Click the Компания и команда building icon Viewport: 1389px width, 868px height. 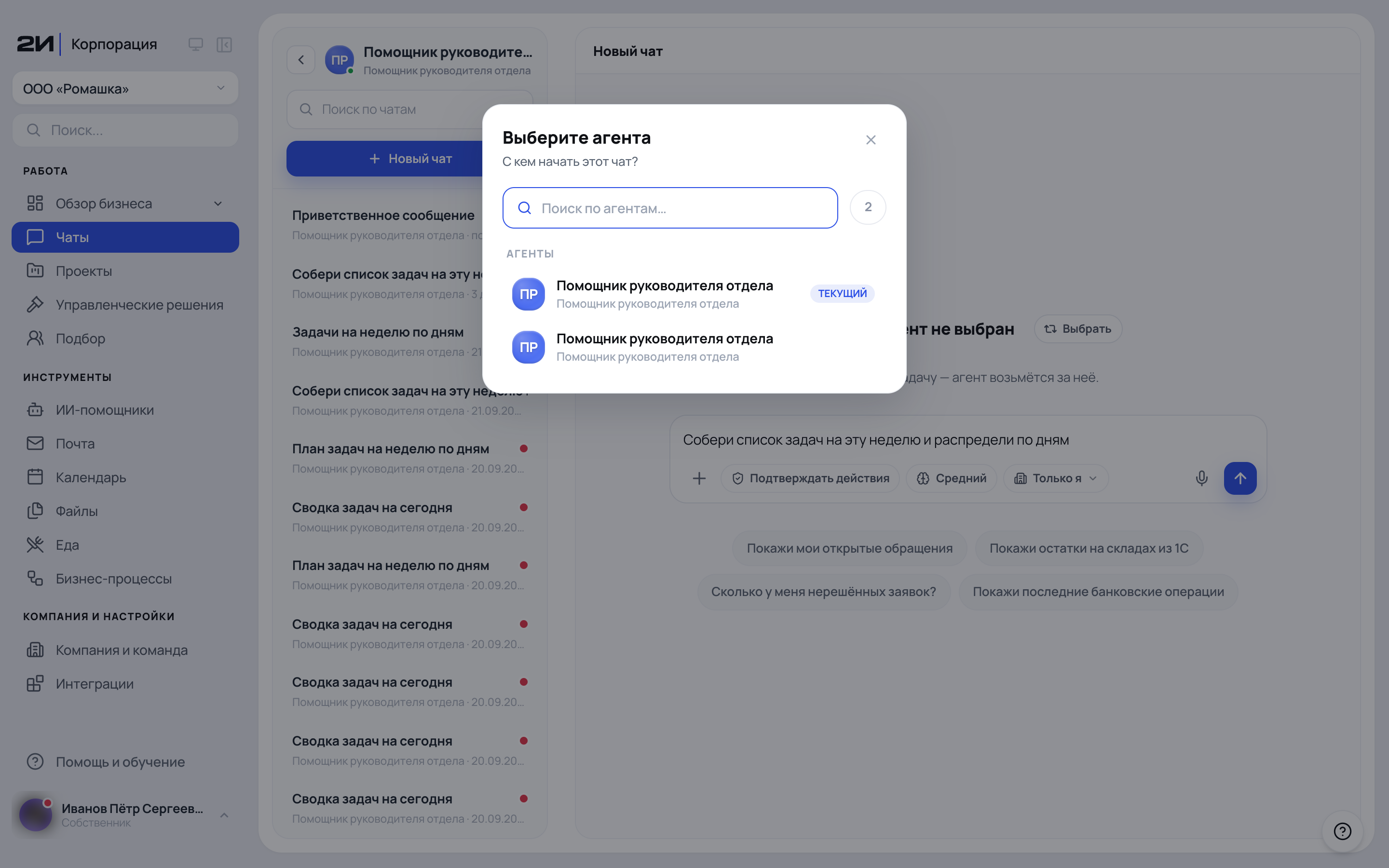pos(35,650)
